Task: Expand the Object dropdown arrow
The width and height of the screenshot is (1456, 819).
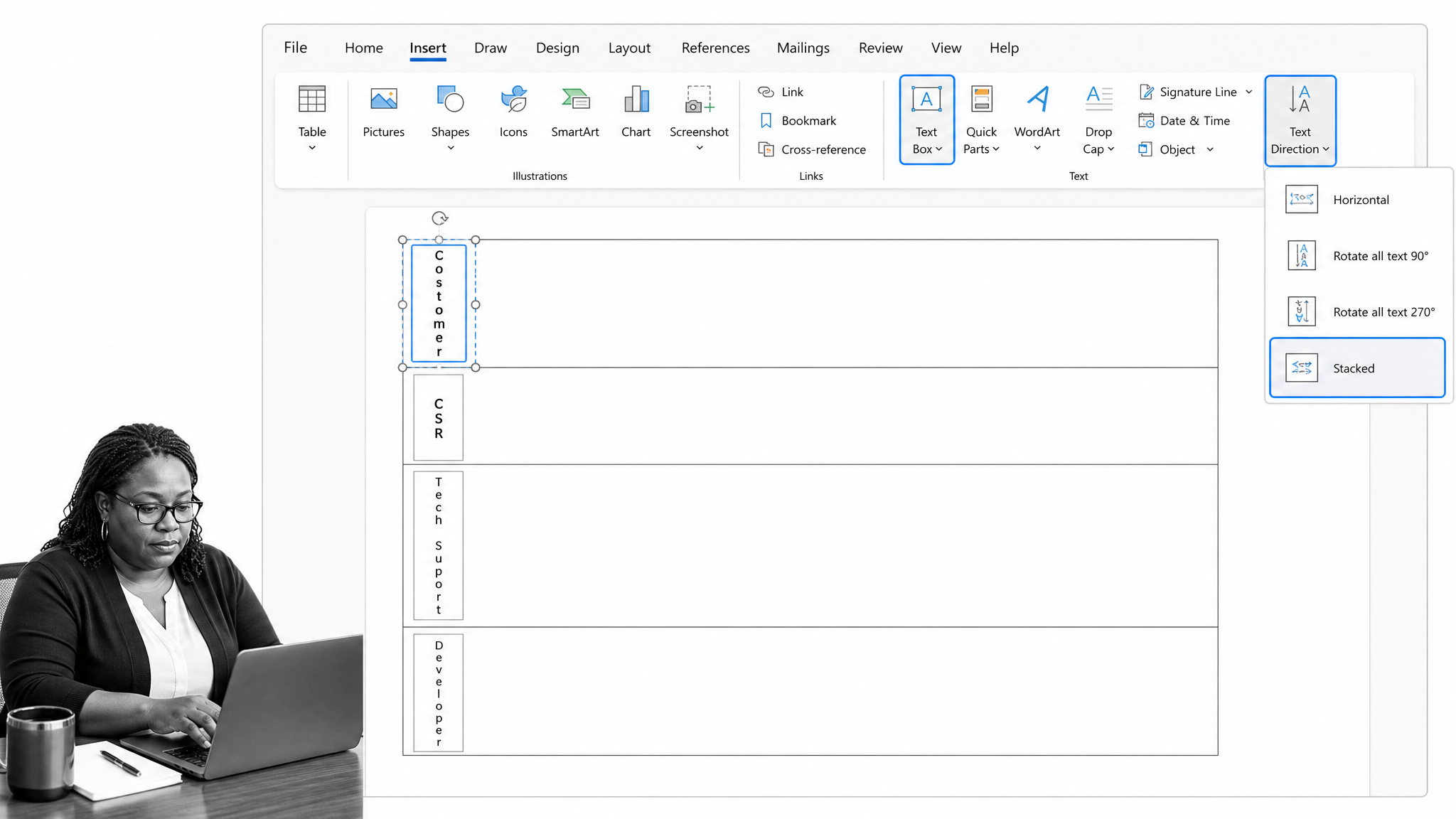Action: tap(1210, 149)
